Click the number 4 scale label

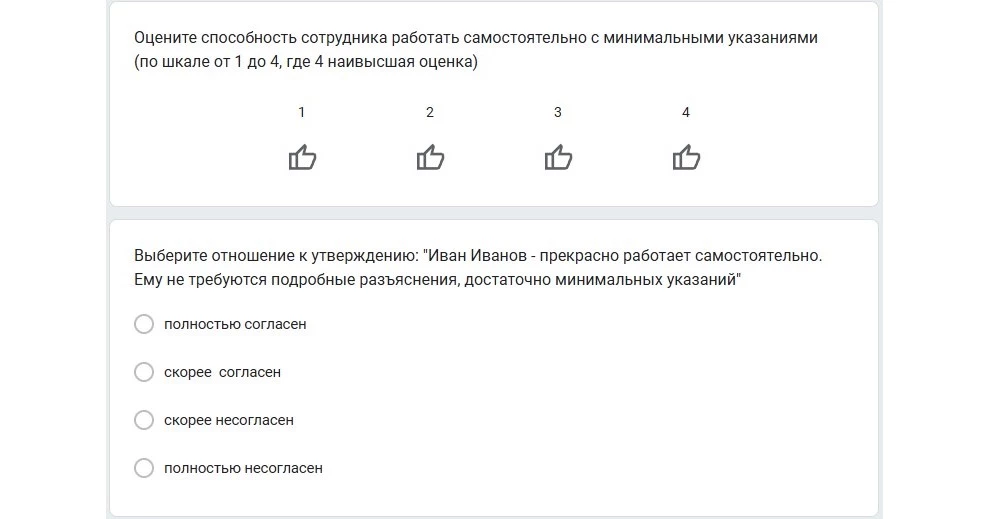[686, 113]
